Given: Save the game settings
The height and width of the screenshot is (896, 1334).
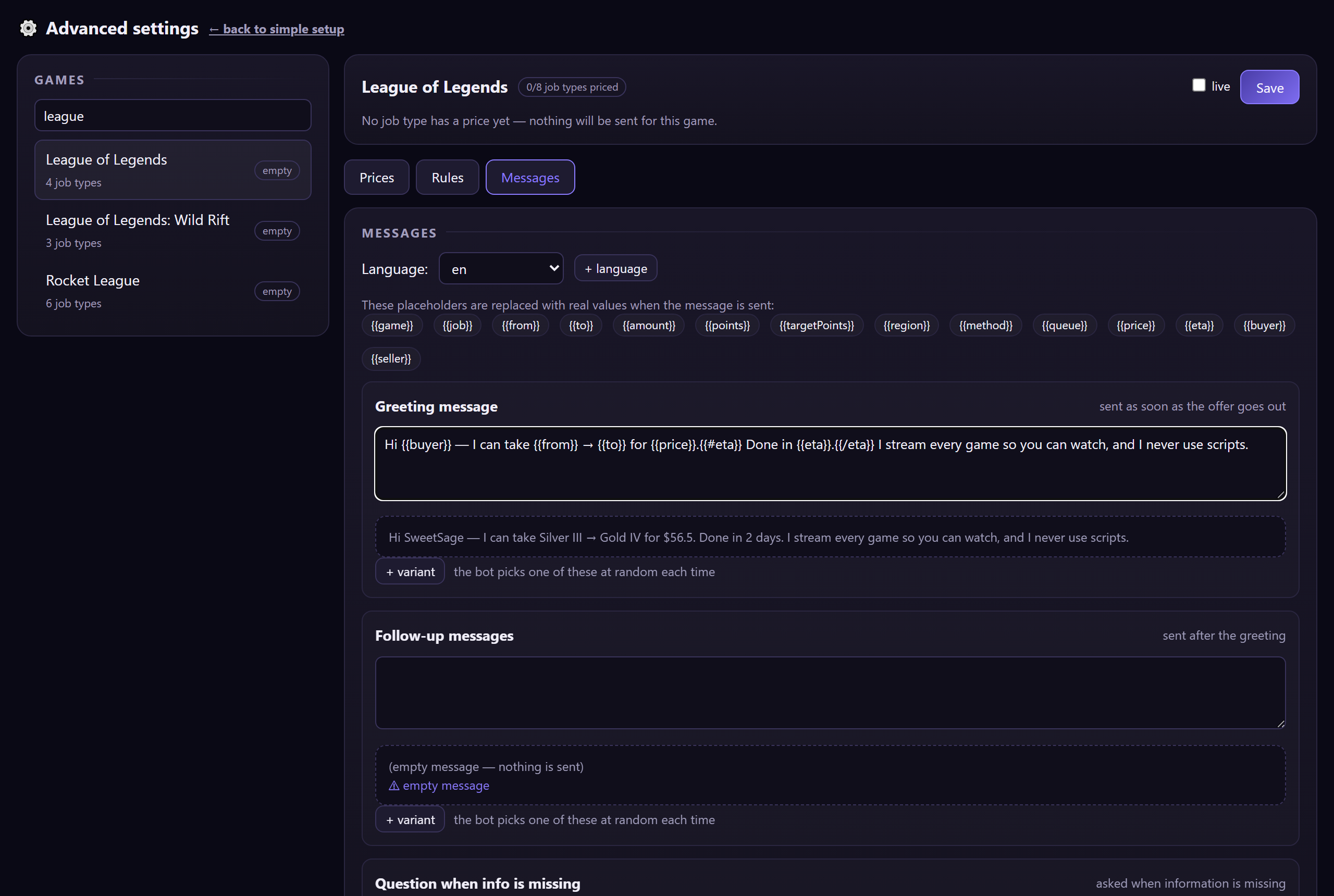Looking at the screenshot, I should pos(1269,88).
